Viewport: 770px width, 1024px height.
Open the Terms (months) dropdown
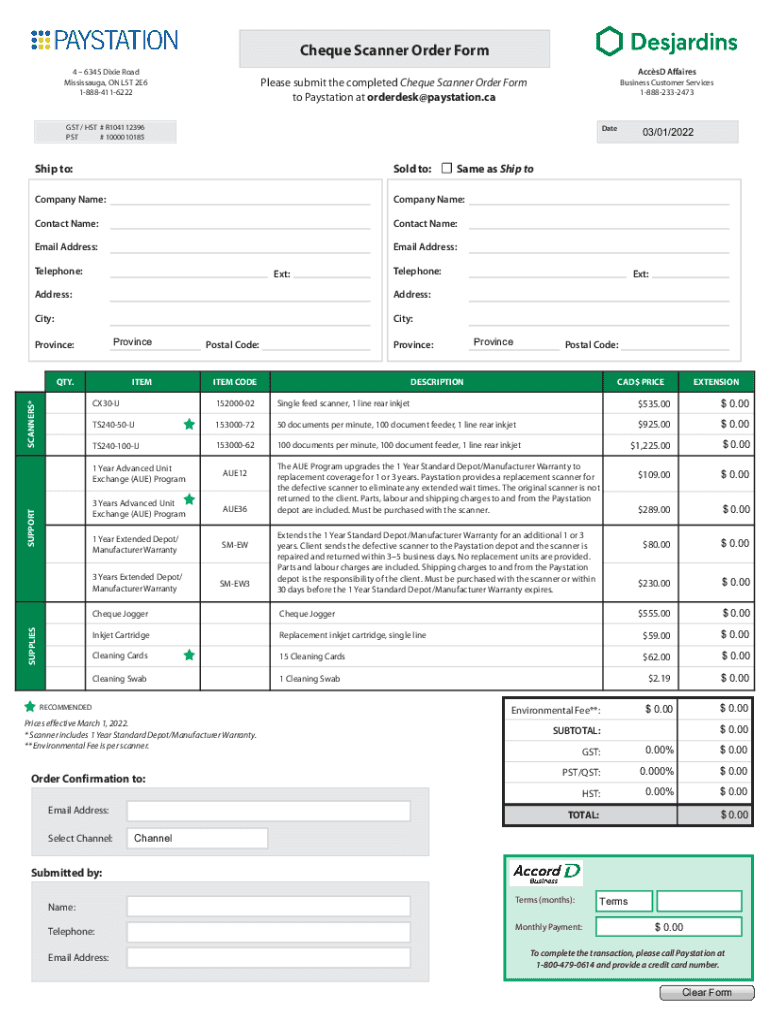coord(624,901)
